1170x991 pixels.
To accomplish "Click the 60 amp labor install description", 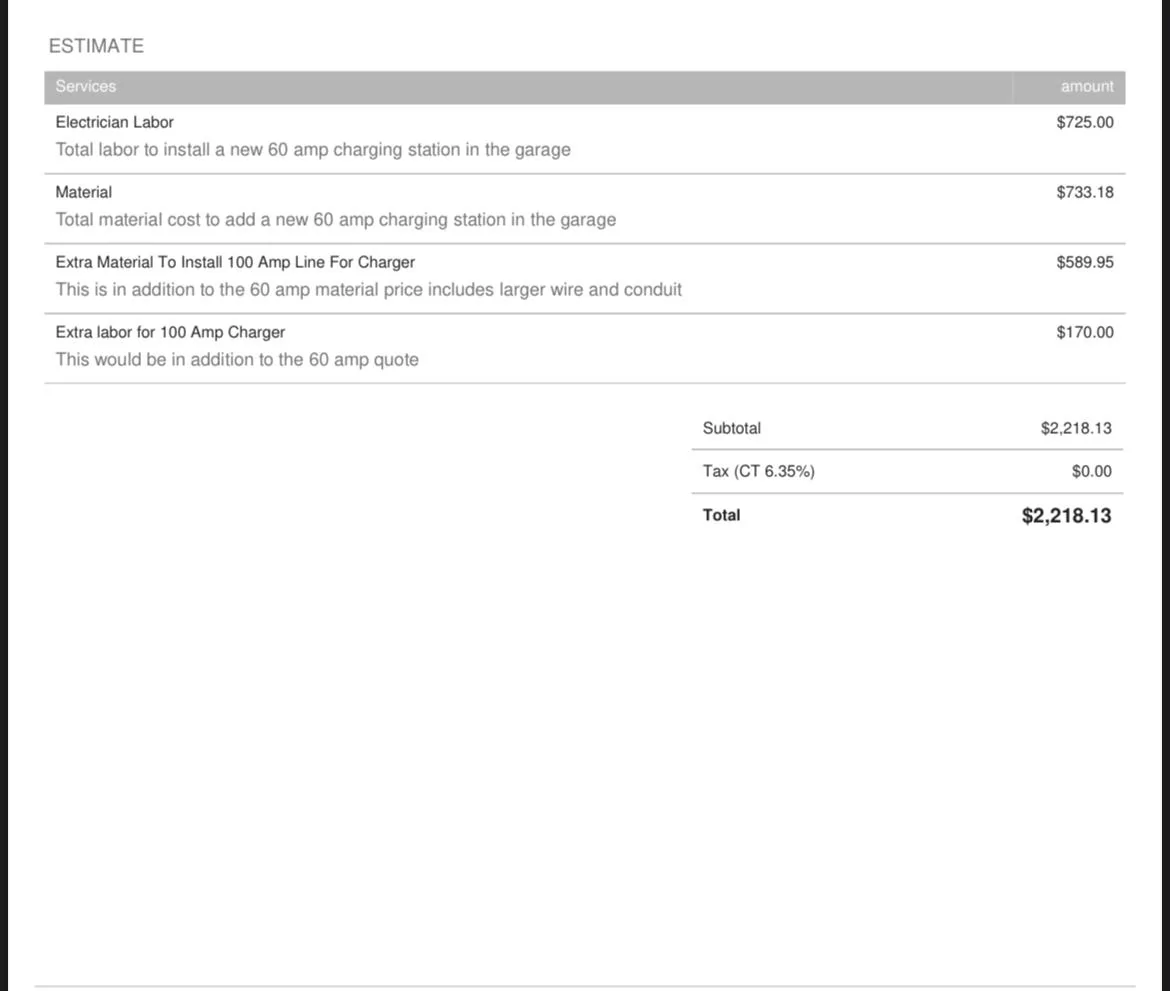I will [313, 150].
